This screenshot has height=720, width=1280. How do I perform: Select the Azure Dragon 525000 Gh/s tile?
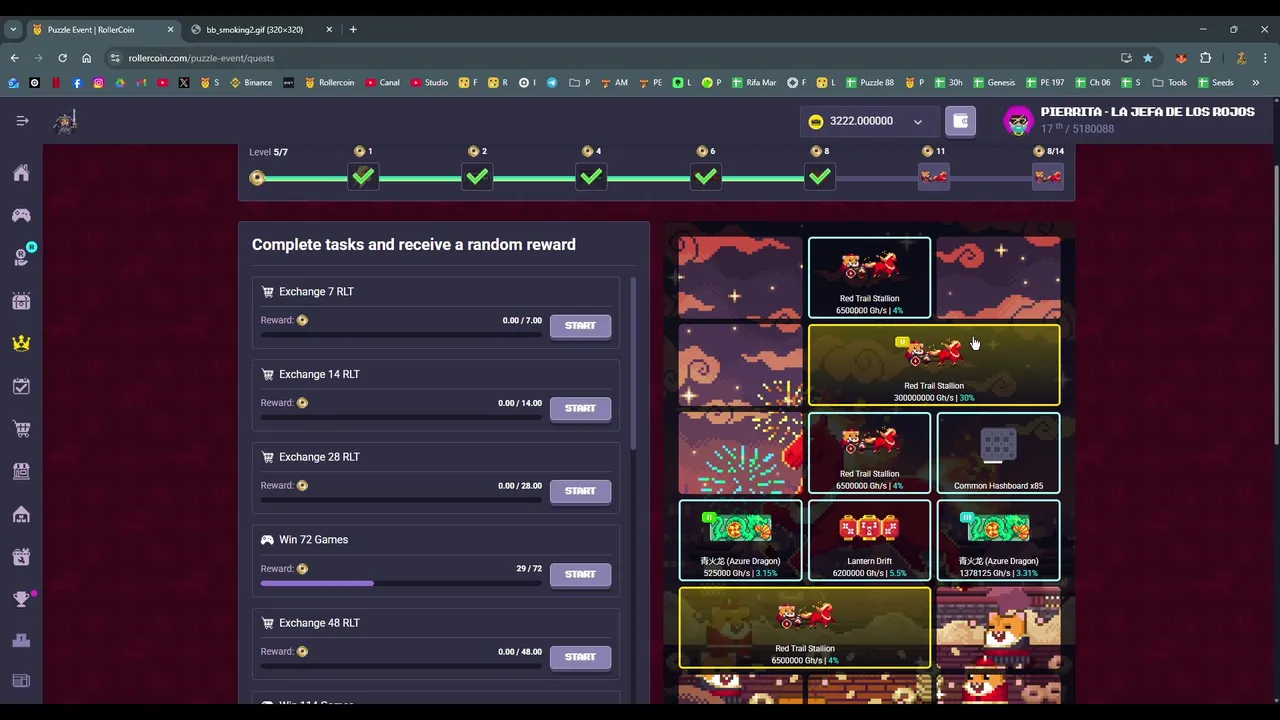[740, 540]
